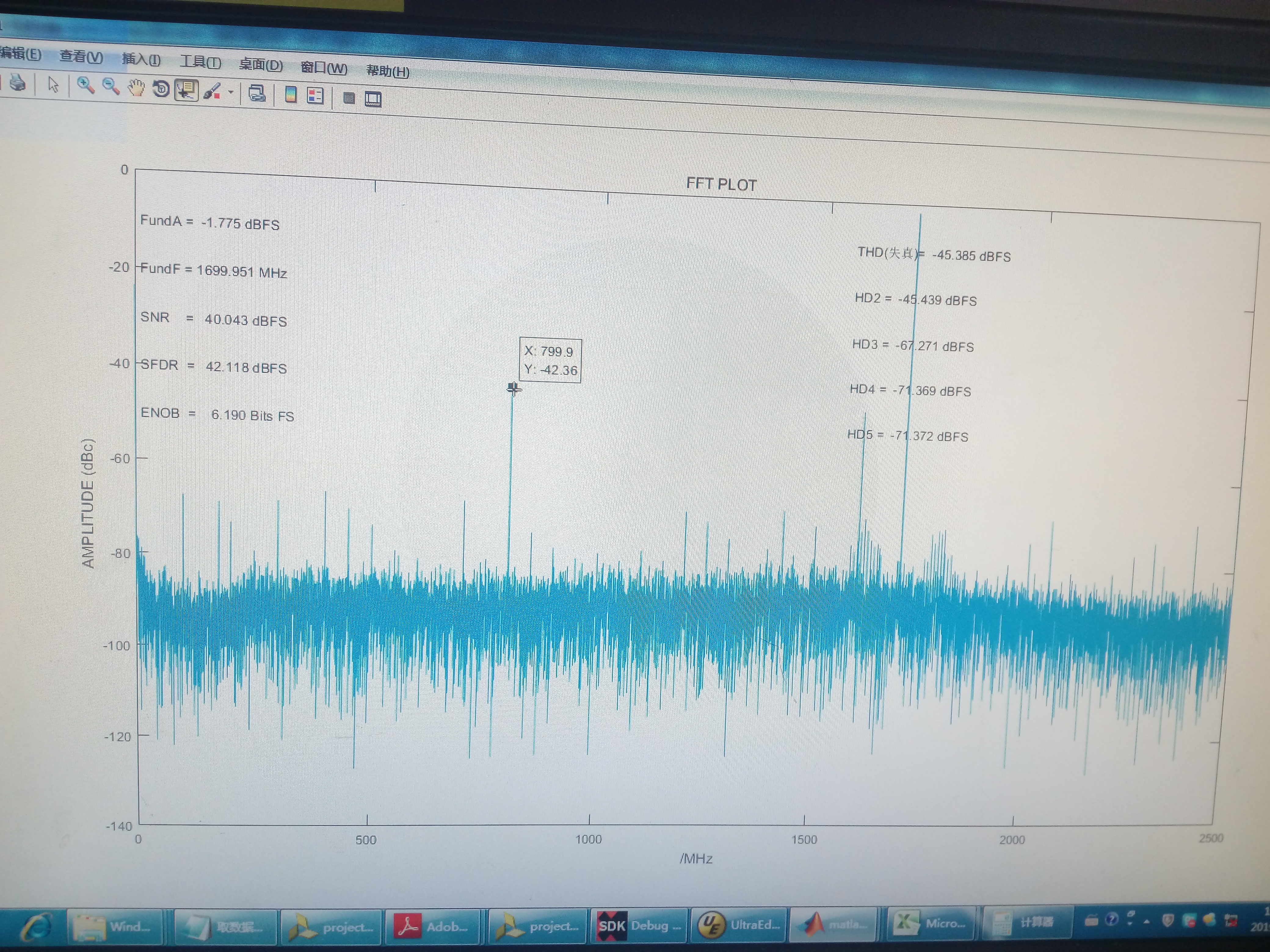Select the Edit Plot arrow tool

tap(53, 85)
